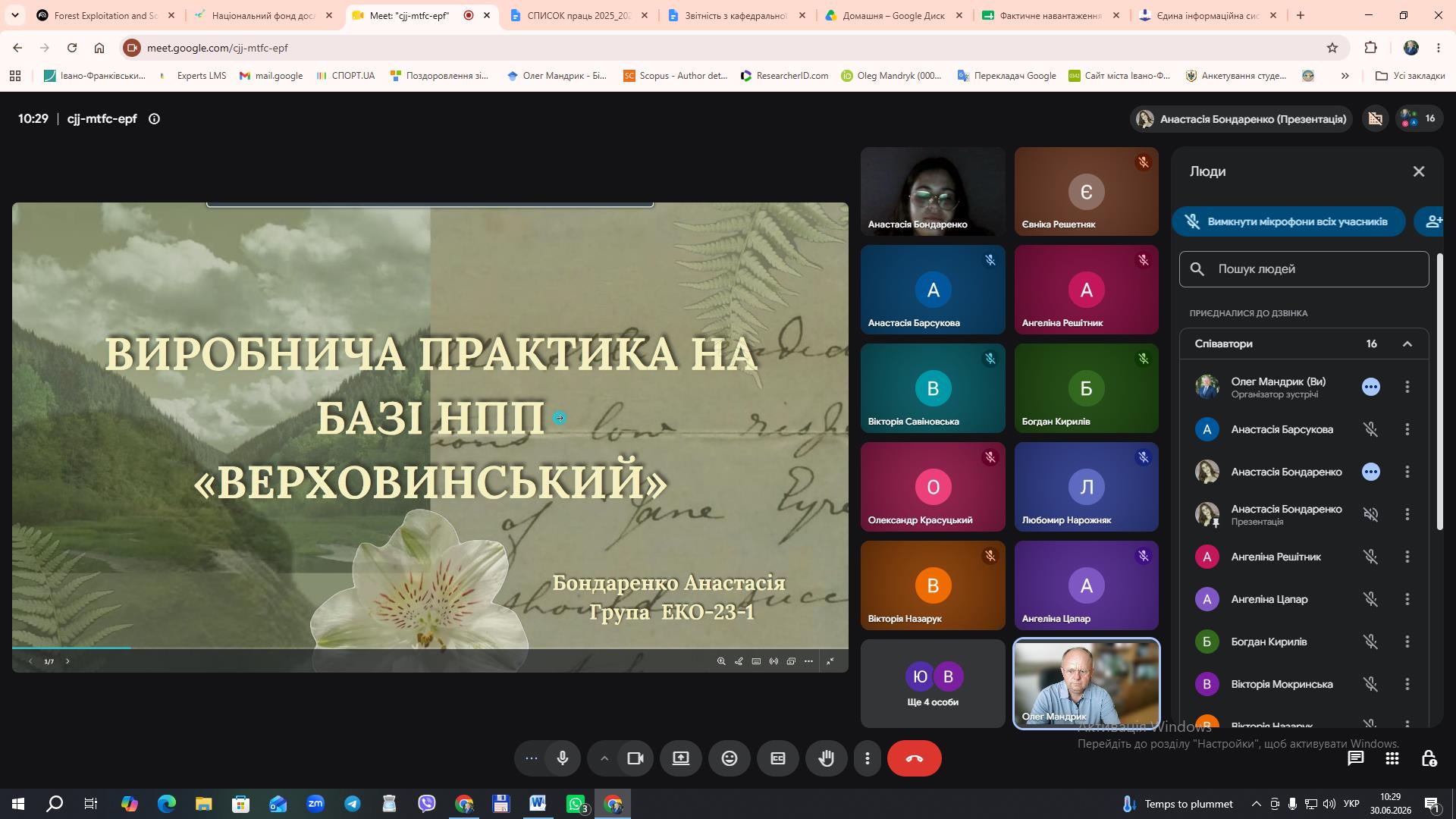
Task: Leave the call with red hangup button
Action: pyautogui.click(x=915, y=758)
